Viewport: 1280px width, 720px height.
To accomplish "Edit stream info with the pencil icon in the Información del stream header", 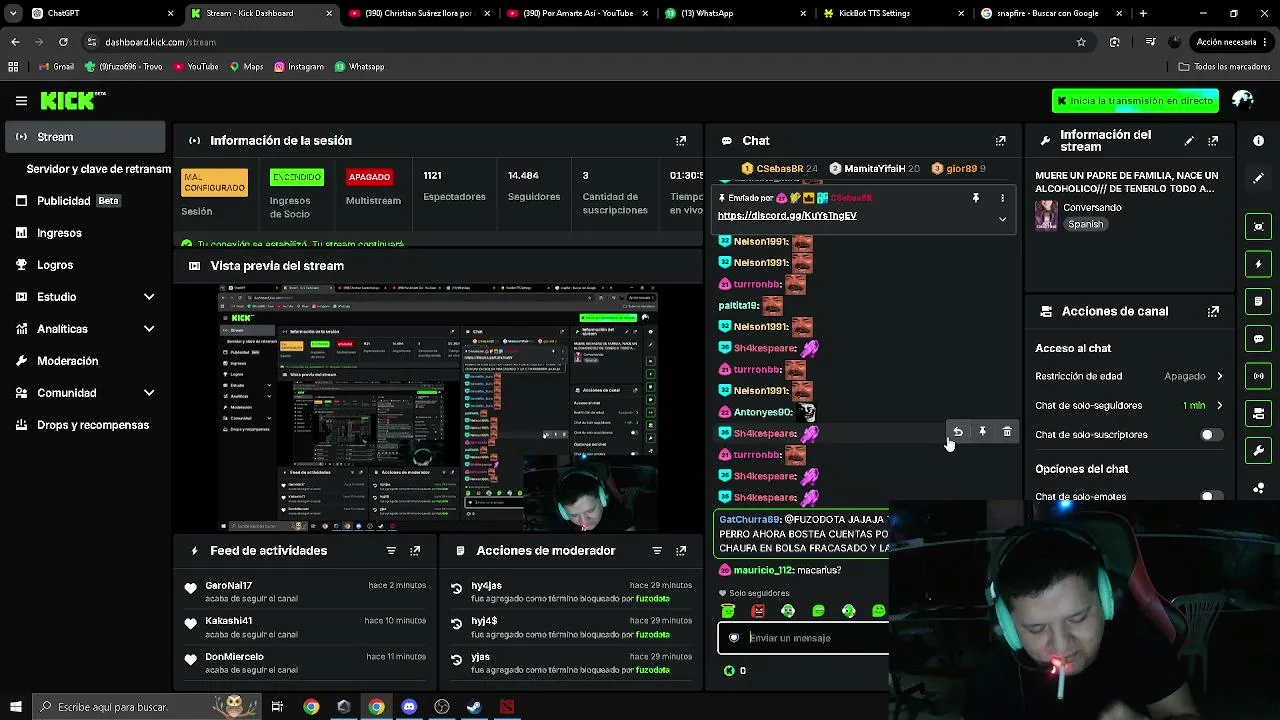I will [x=1189, y=141].
